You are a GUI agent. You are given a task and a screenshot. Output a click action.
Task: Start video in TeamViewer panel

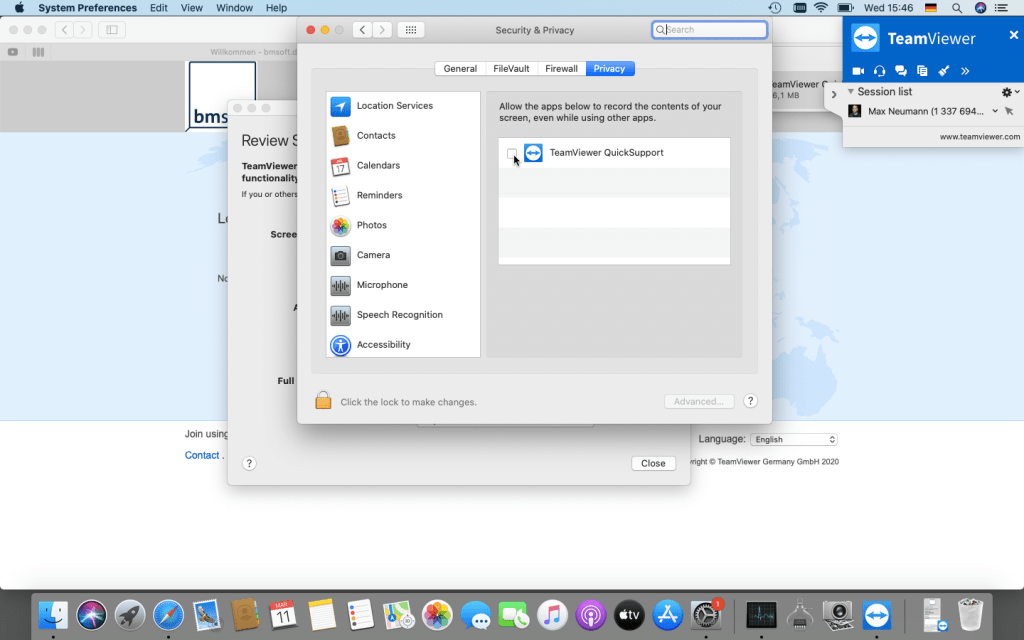coord(858,71)
